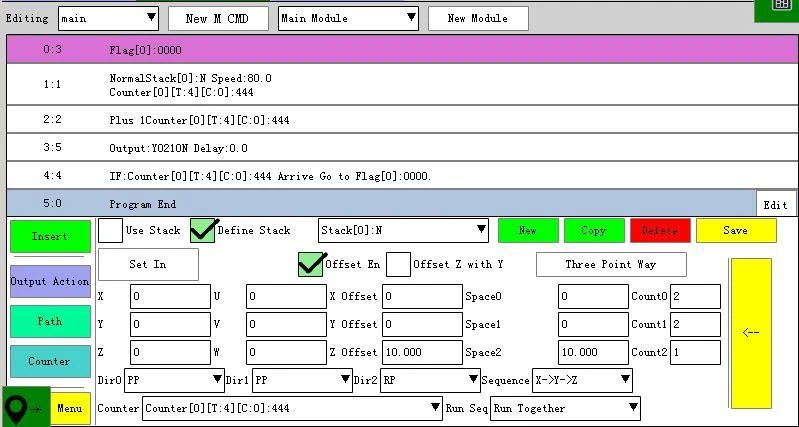Open the Run Seq Run Together dropdown
This screenshot has height=427, width=799.
(x=565, y=408)
